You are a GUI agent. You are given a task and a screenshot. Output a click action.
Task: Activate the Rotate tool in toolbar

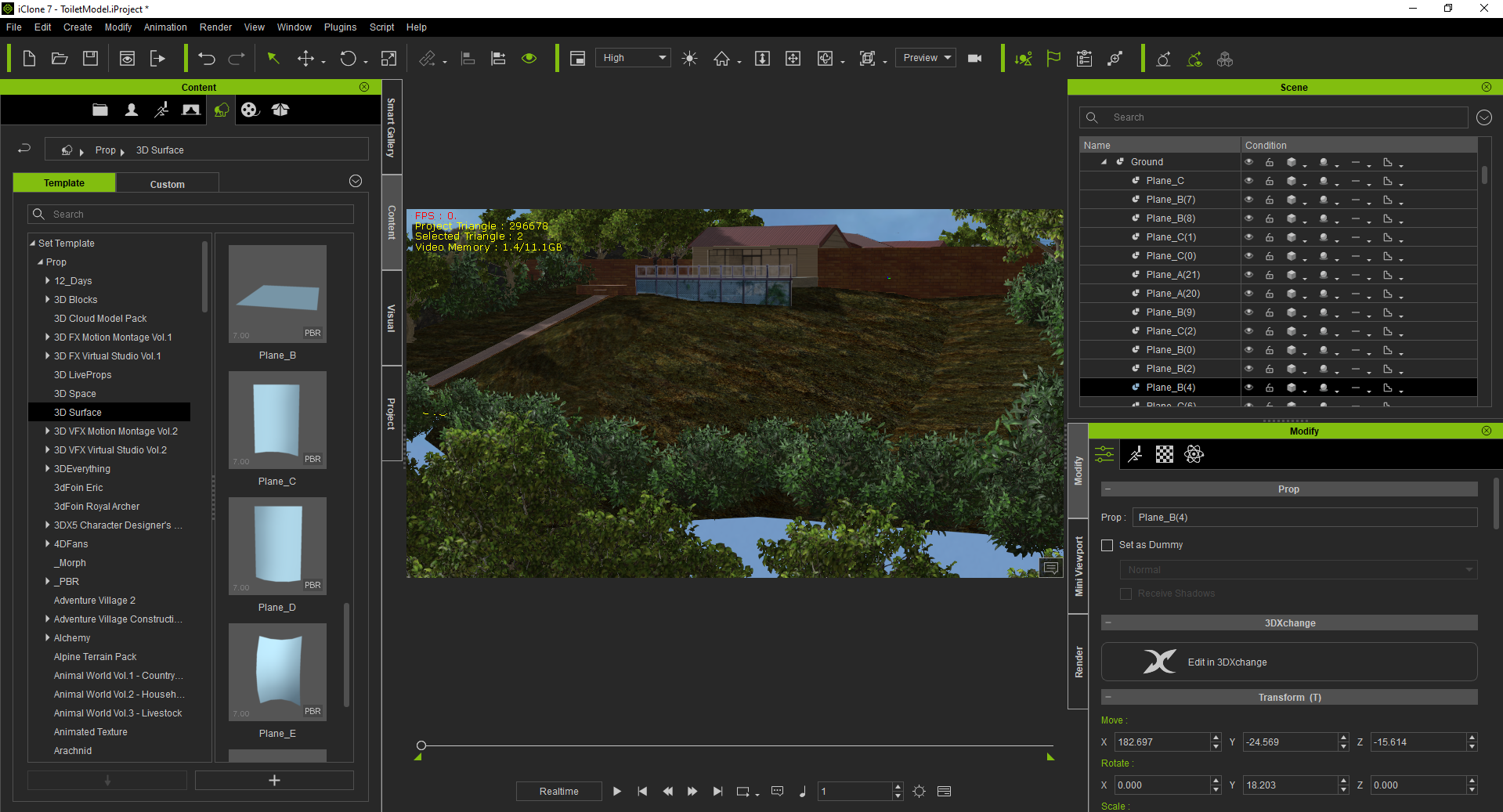(x=348, y=59)
